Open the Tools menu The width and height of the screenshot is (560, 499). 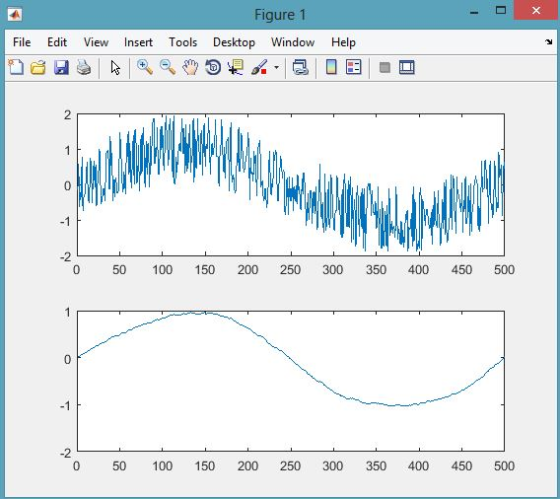coord(183,42)
